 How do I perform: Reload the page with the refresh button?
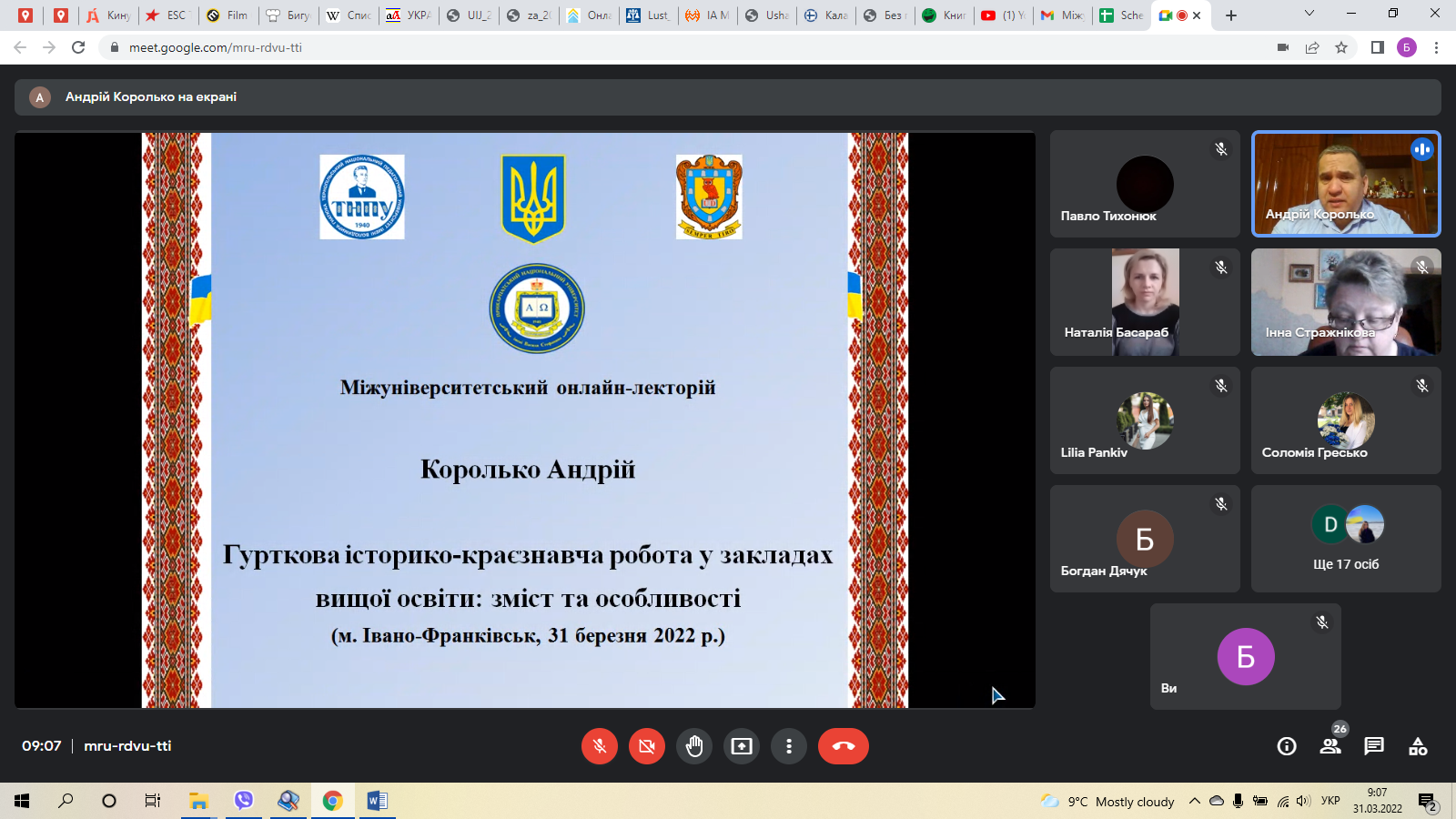click(x=78, y=47)
